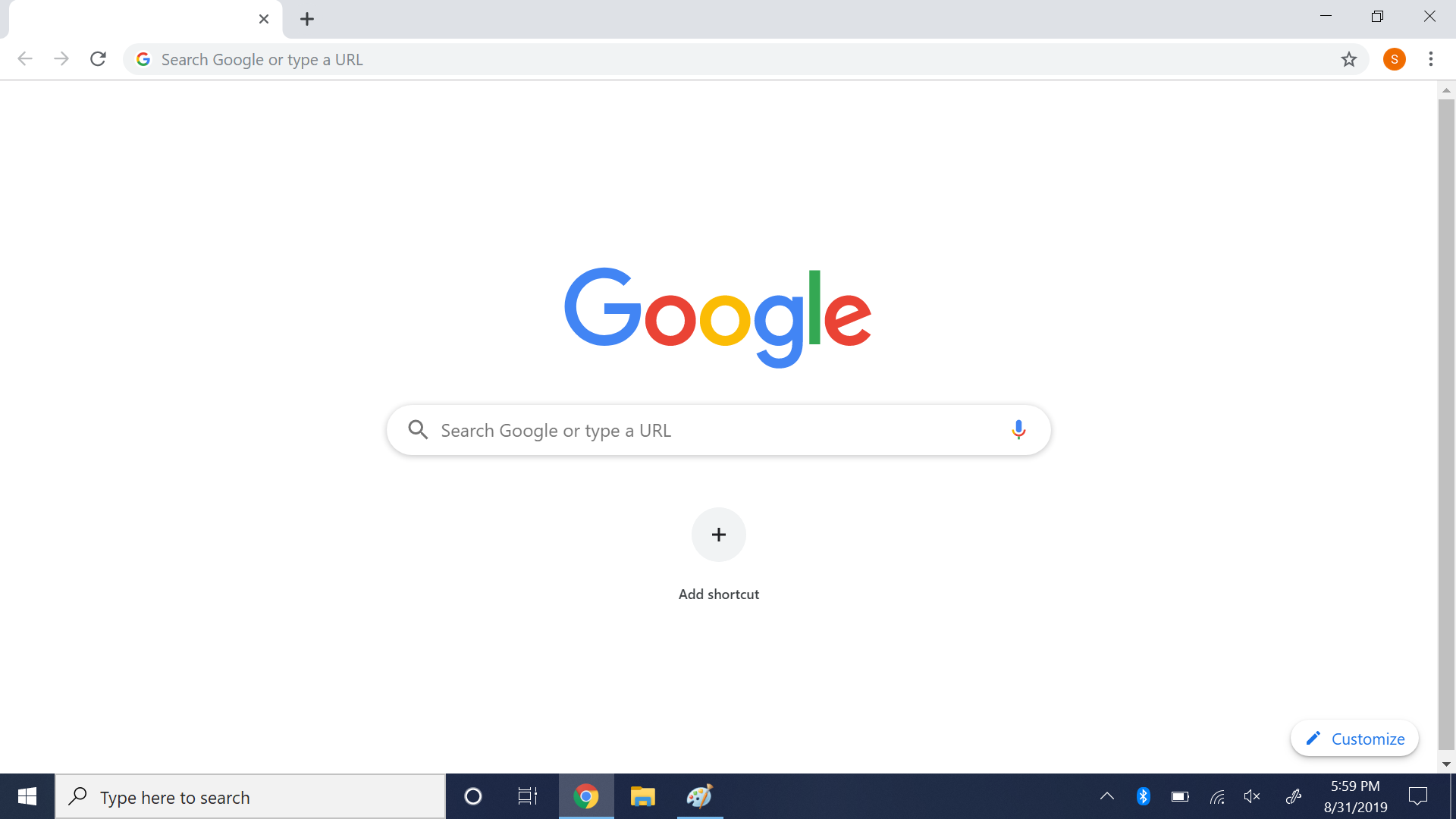Image resolution: width=1456 pixels, height=819 pixels.
Task: Click the page reload/refresh icon
Action: [x=97, y=59]
